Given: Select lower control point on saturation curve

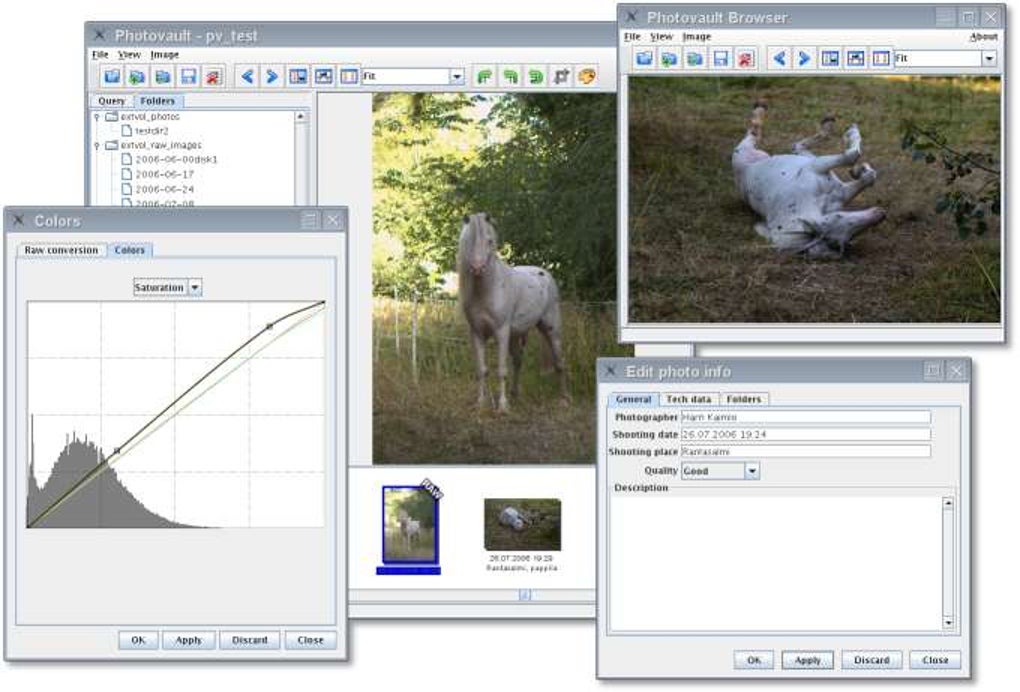Looking at the screenshot, I should [x=117, y=450].
